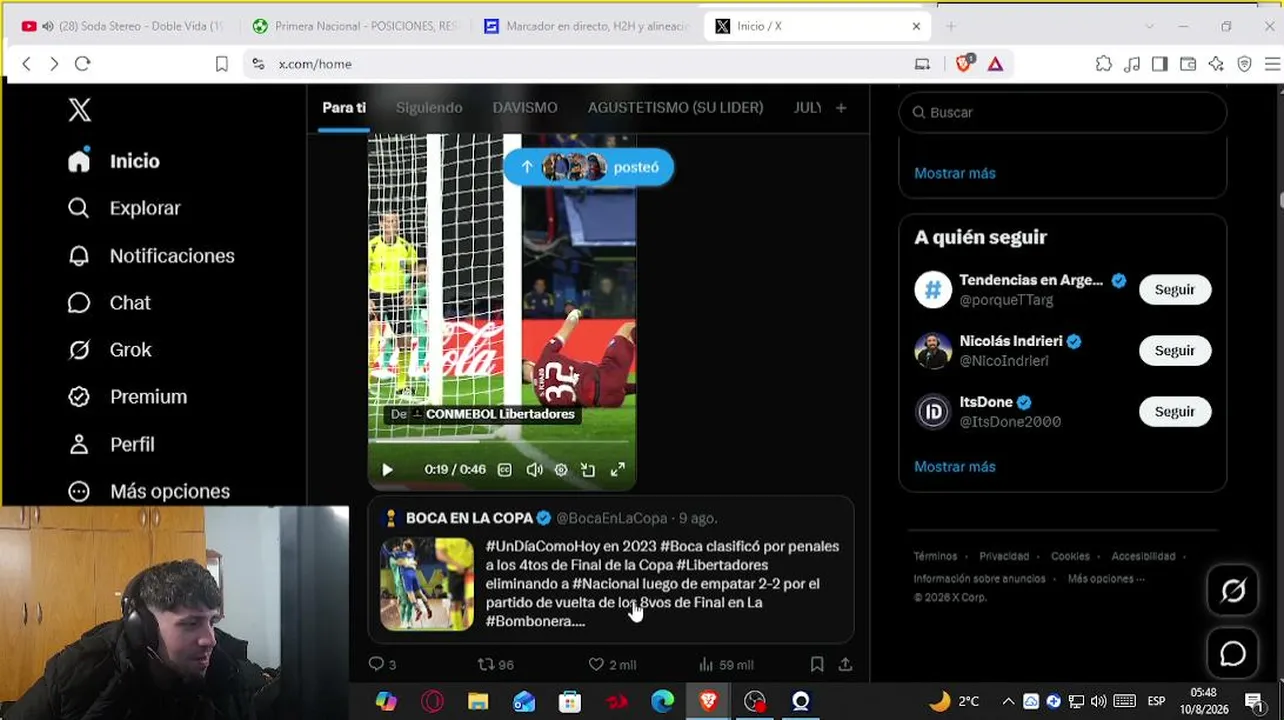Viewport: 1284px width, 720px height.
Task: Mute the video audio
Action: pos(534,470)
